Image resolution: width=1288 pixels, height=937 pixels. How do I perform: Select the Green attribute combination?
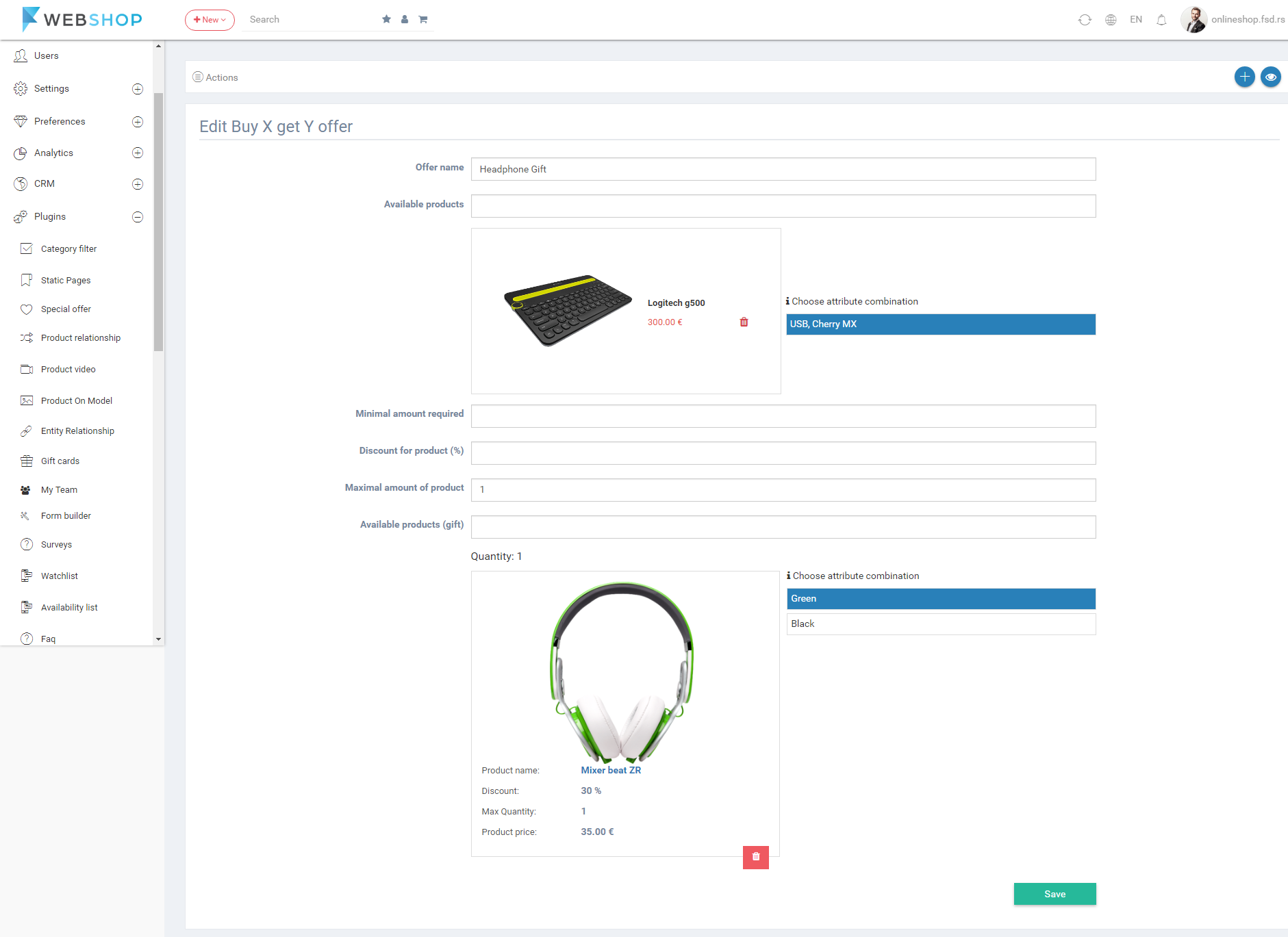pos(941,599)
